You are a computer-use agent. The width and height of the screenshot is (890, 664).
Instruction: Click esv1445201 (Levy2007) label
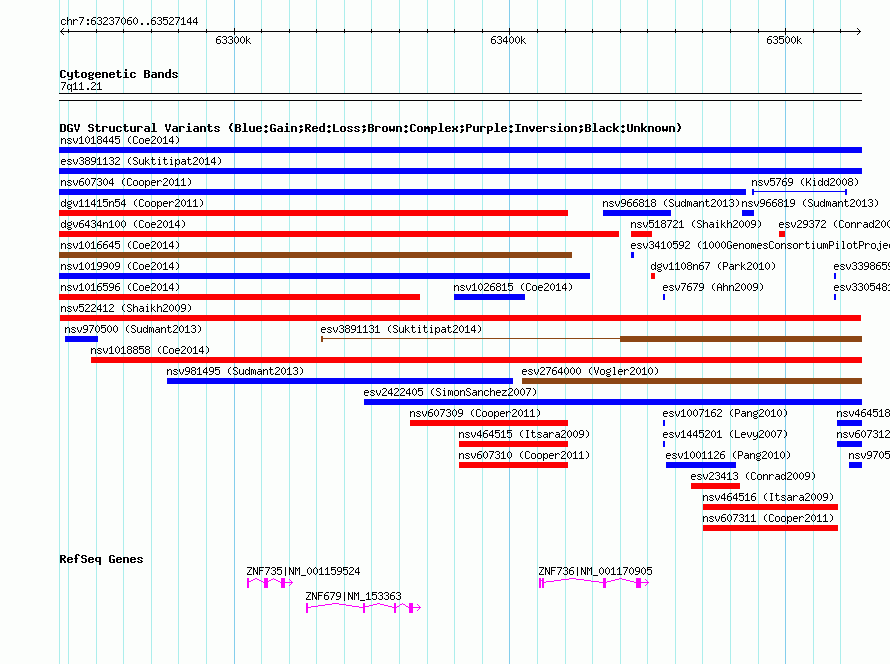click(x=725, y=434)
